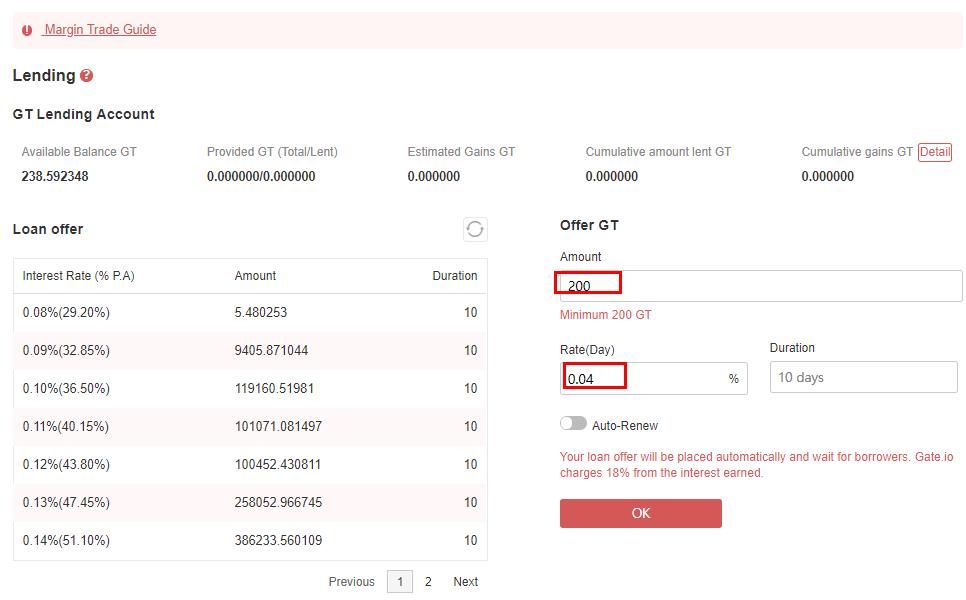Screen dimensions: 966x600
Task: Go to page 2 of loan offers
Action: 428,582
